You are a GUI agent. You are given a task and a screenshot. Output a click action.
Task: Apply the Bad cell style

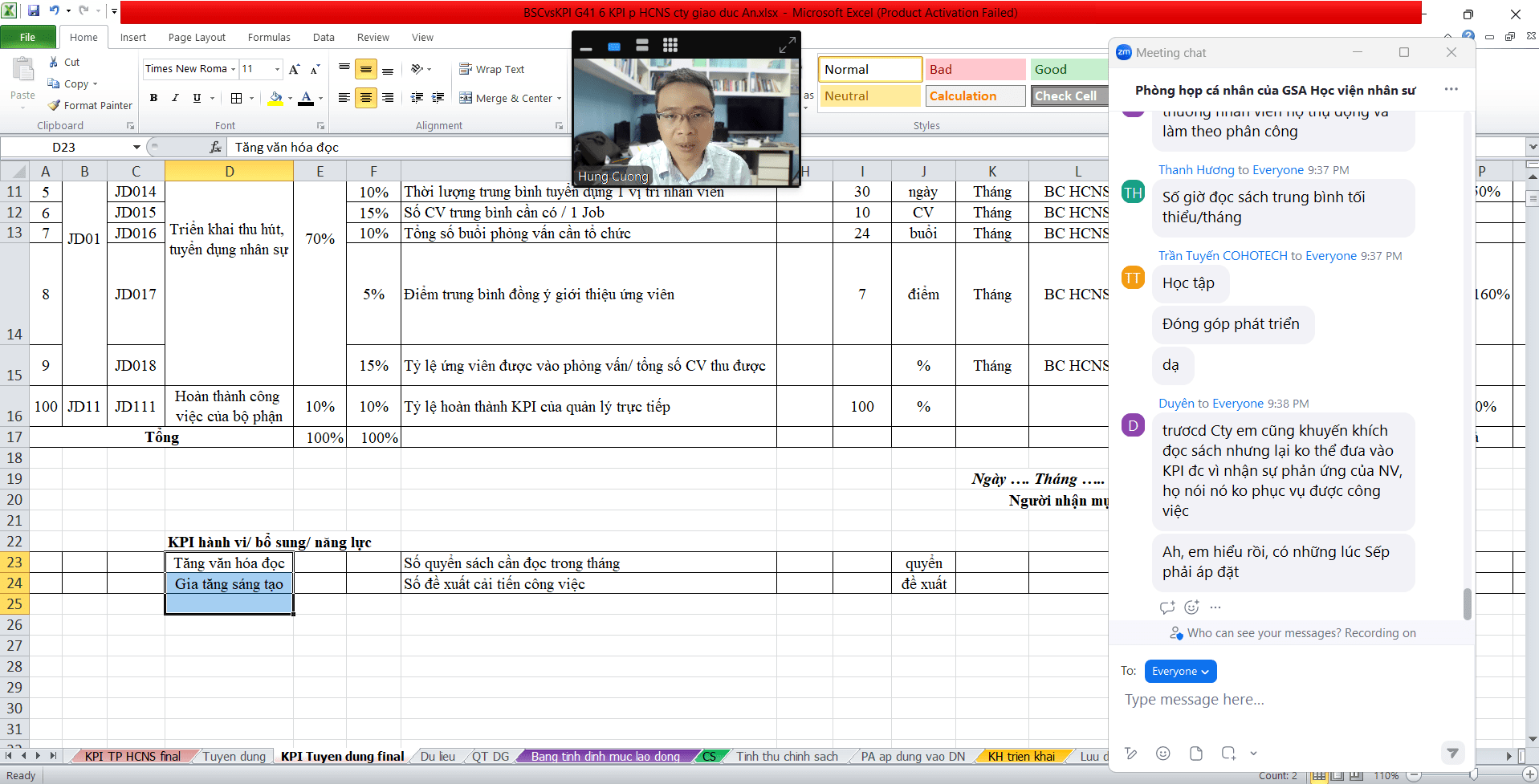point(975,70)
